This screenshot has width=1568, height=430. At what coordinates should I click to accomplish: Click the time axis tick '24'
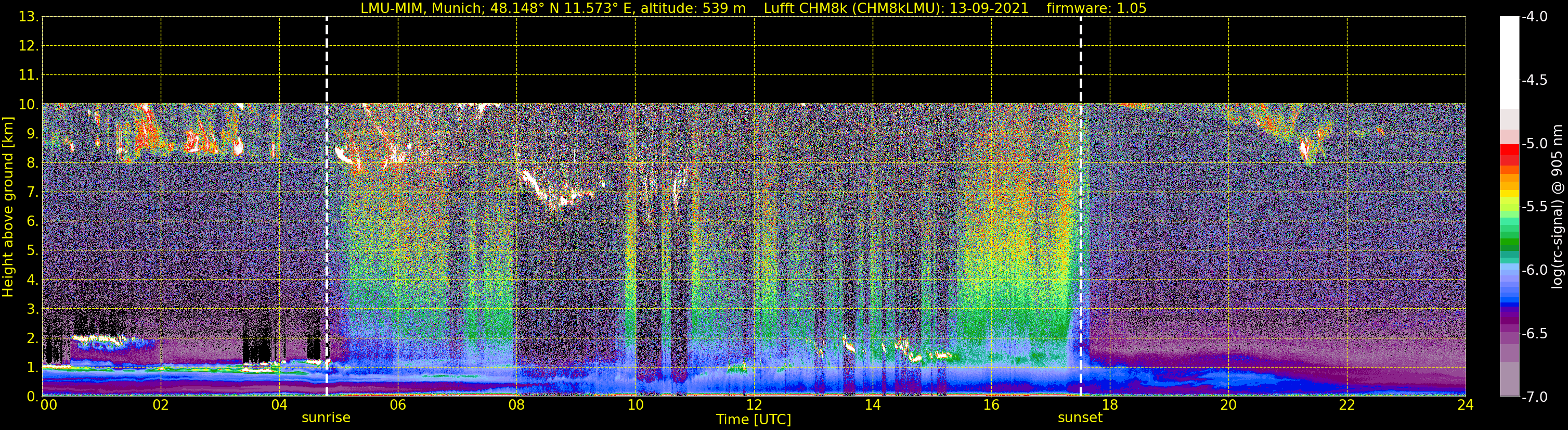1466,405
